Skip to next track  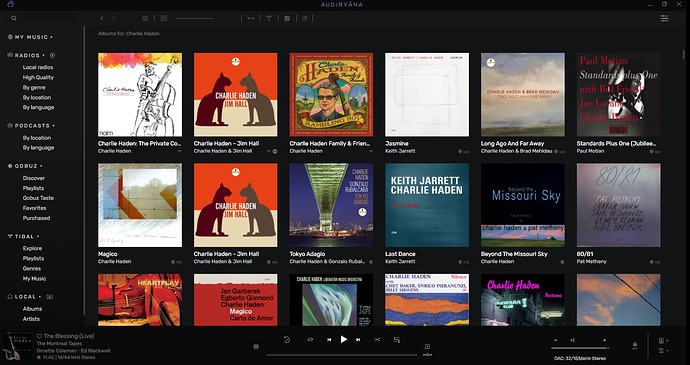coord(358,339)
